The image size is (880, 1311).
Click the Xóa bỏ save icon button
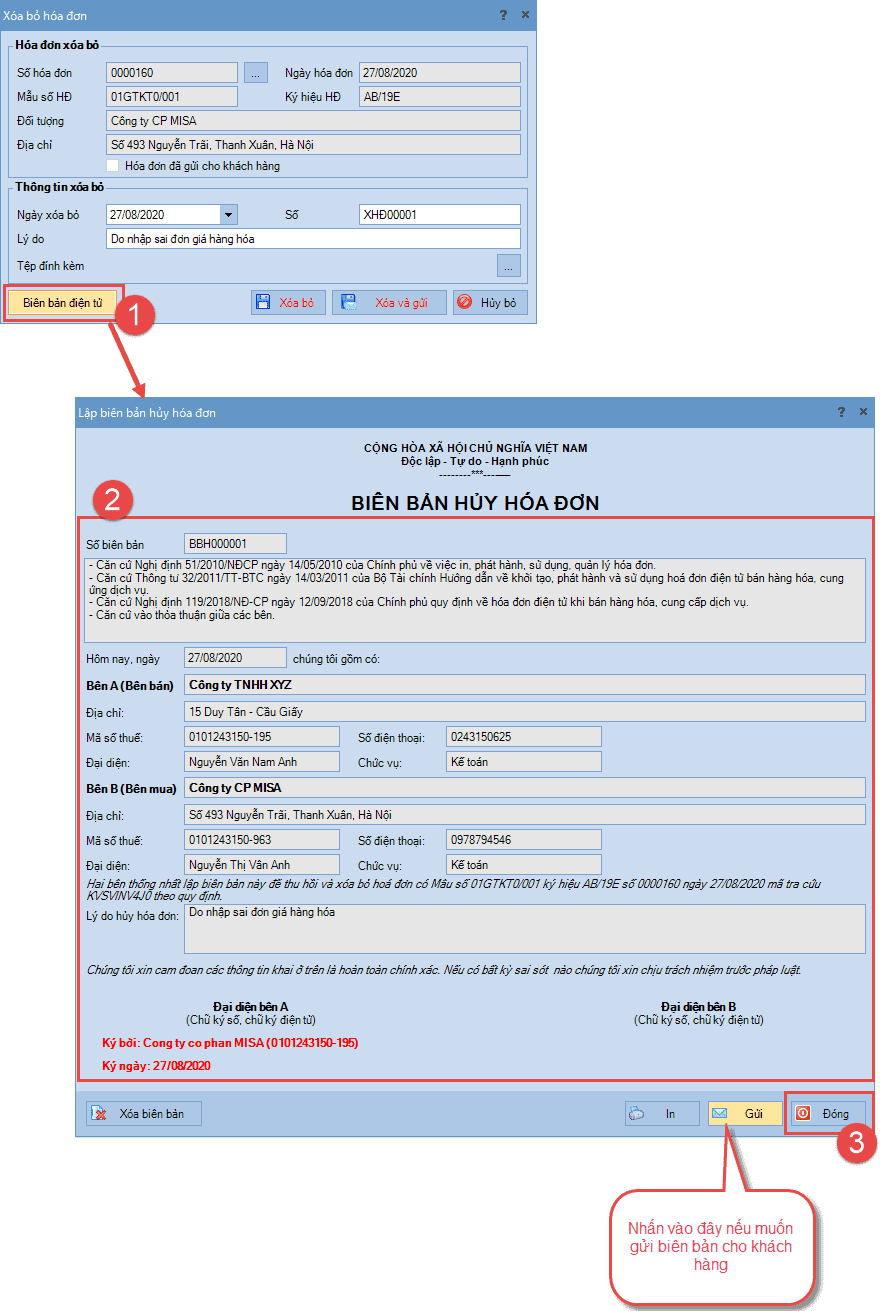[288, 302]
